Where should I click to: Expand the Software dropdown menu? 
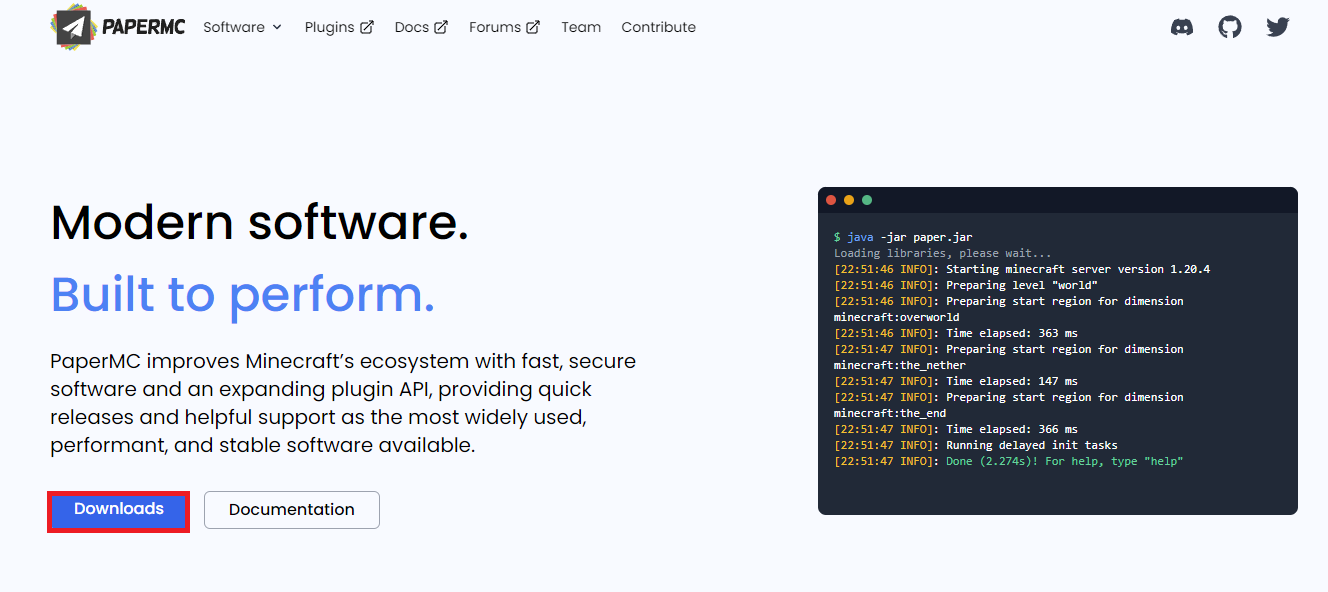243,27
